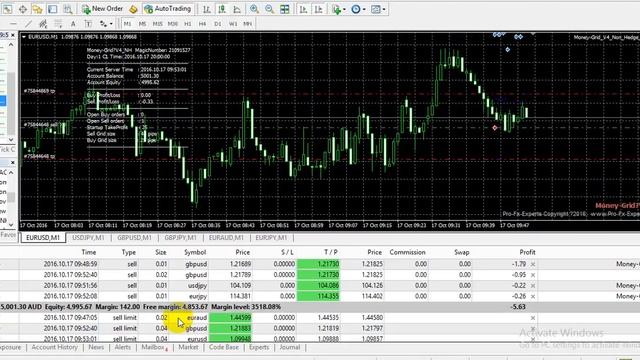Switch to M30 timeframe
This screenshot has height=360, width=640.
click(x=173, y=24)
